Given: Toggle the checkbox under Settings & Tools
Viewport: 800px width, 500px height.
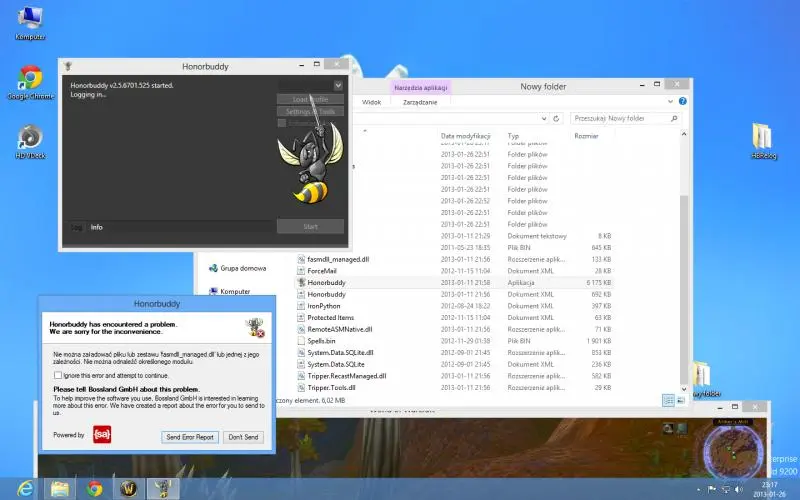Looking at the screenshot, I should (x=281, y=124).
